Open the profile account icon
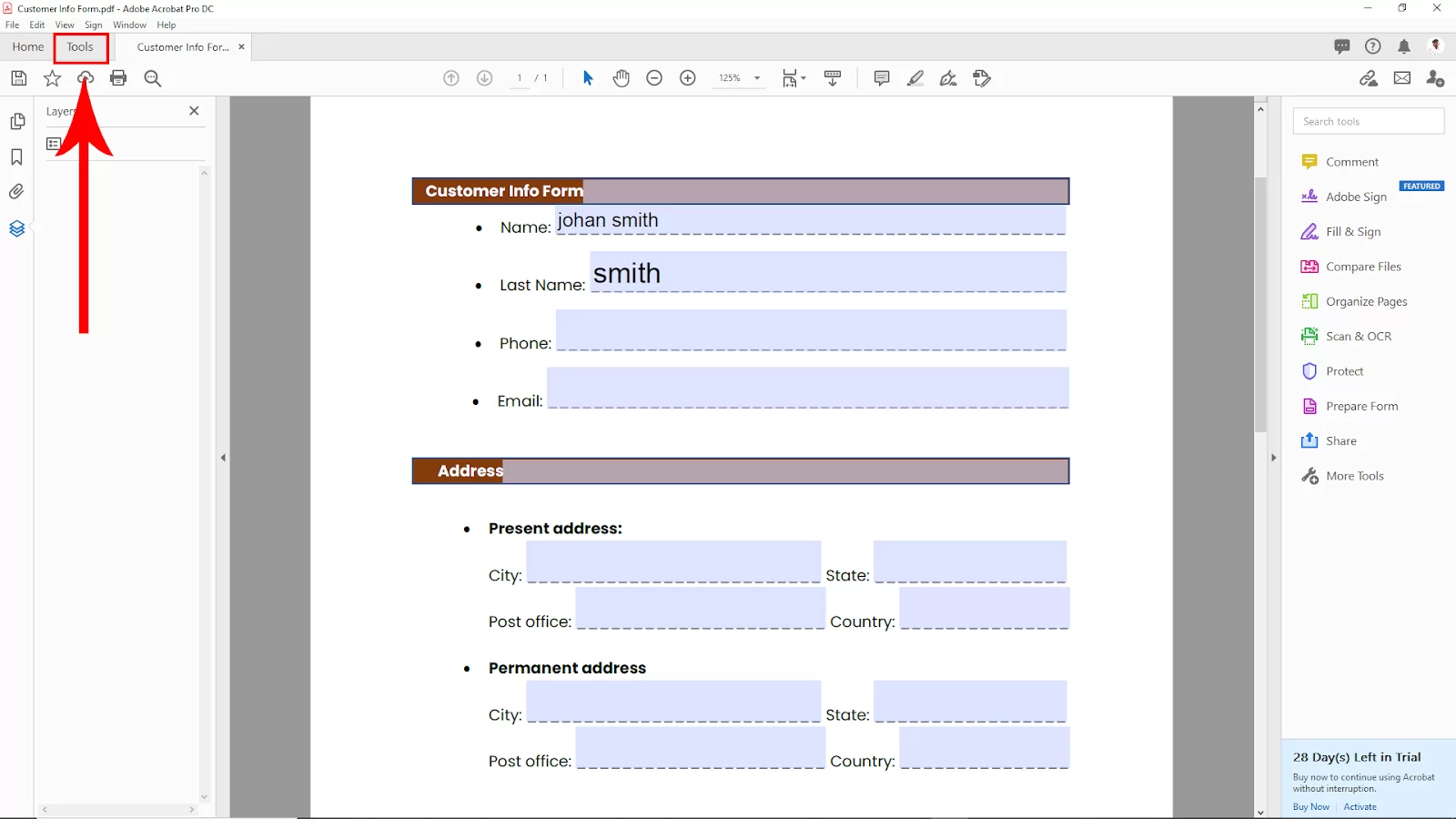The height and width of the screenshot is (819, 1456). click(x=1436, y=46)
